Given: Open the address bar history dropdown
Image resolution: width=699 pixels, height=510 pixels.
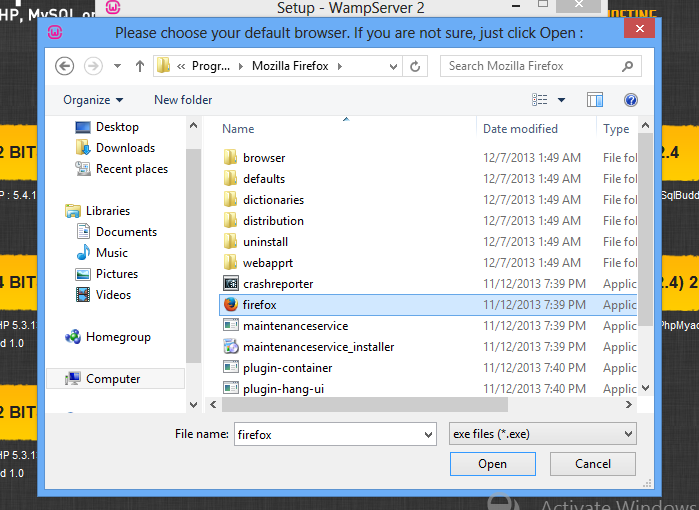Looking at the screenshot, I should pos(393,66).
